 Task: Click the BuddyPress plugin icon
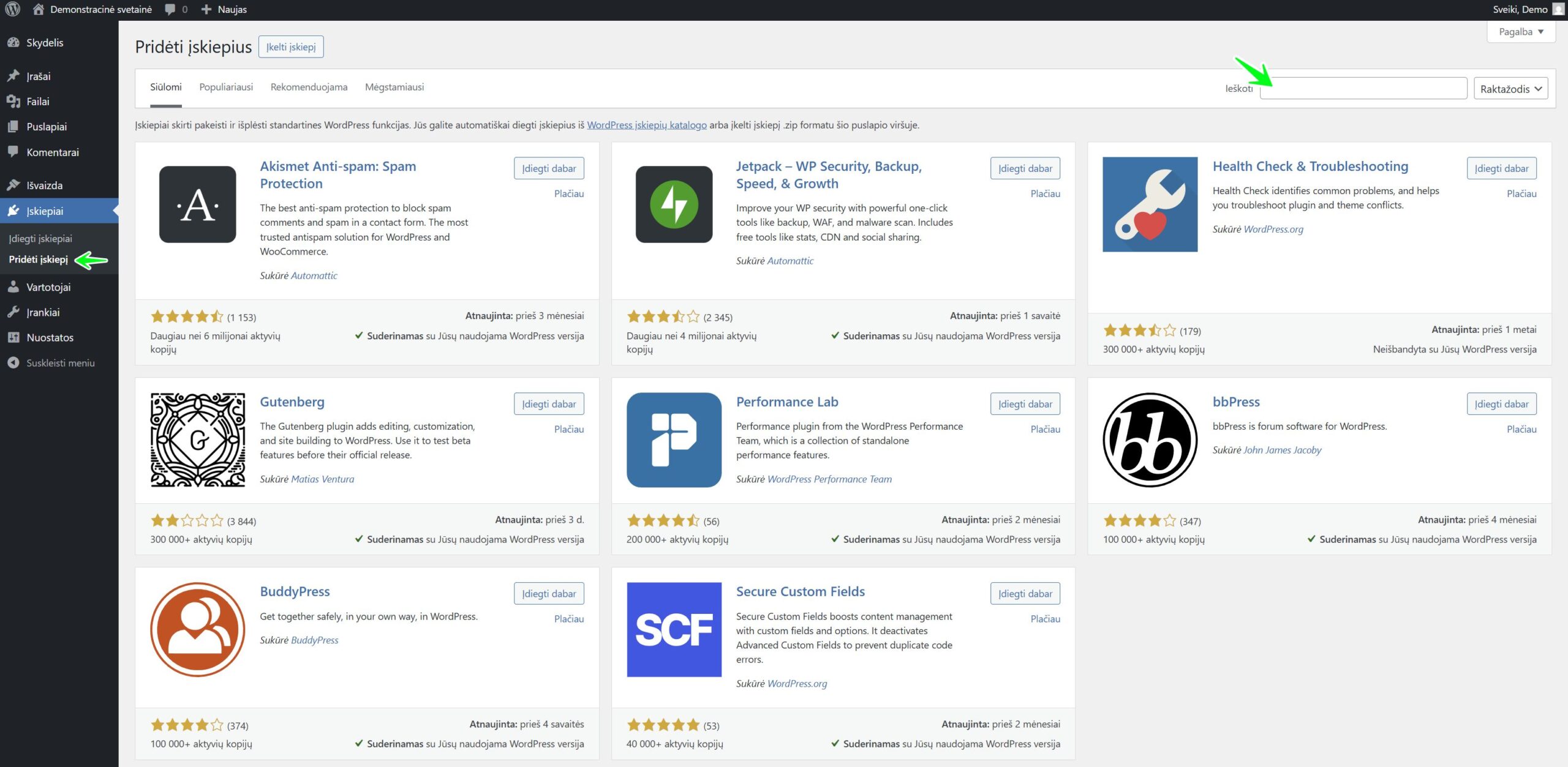click(x=197, y=629)
